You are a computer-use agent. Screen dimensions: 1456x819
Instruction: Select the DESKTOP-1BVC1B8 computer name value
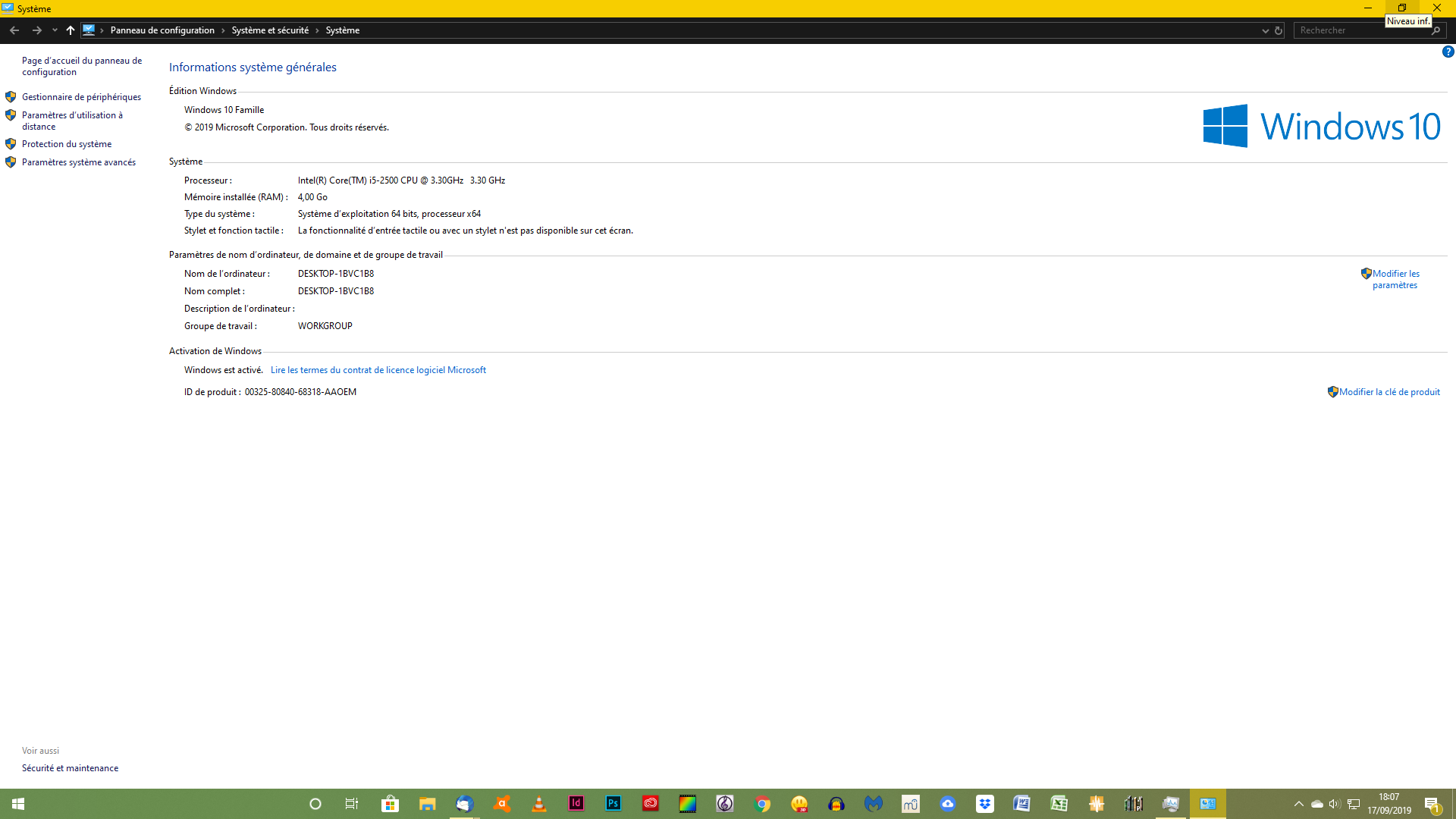pyautogui.click(x=336, y=274)
